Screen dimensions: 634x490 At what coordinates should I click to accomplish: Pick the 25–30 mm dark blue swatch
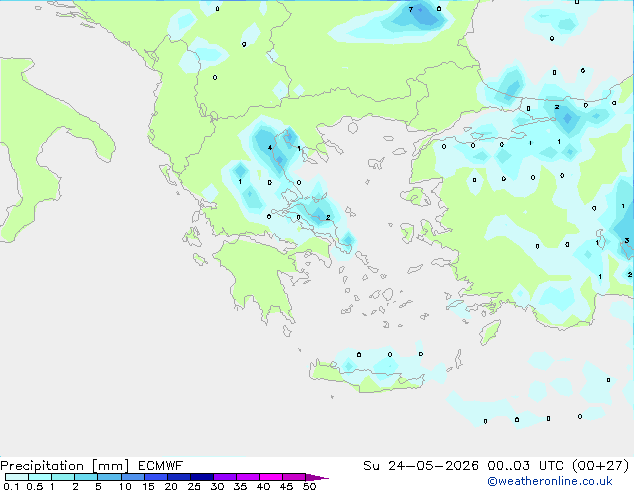tap(201, 477)
